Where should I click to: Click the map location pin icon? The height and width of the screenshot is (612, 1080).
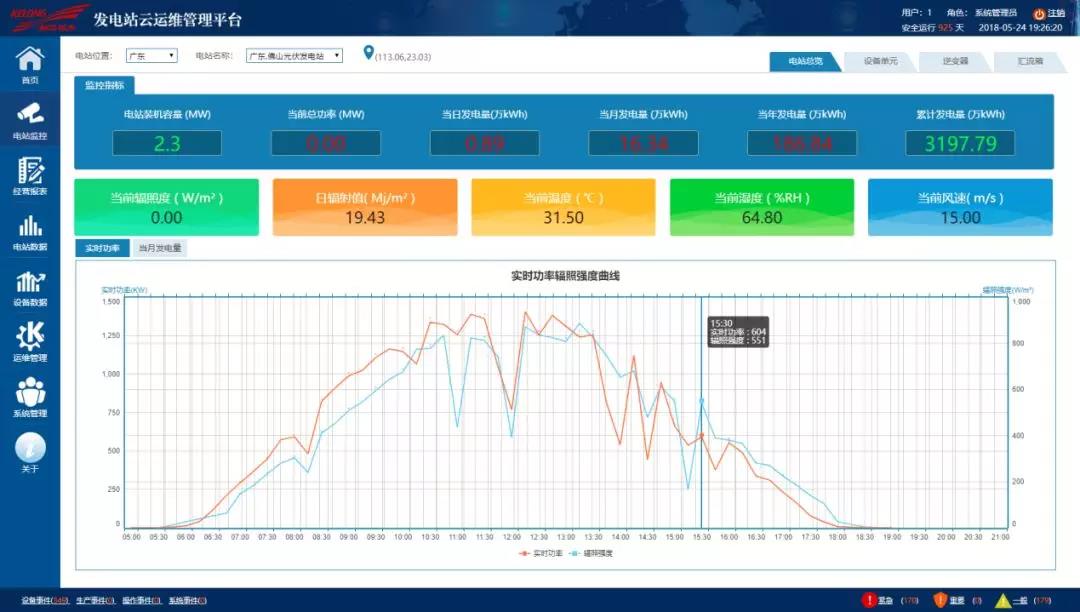(x=368, y=53)
